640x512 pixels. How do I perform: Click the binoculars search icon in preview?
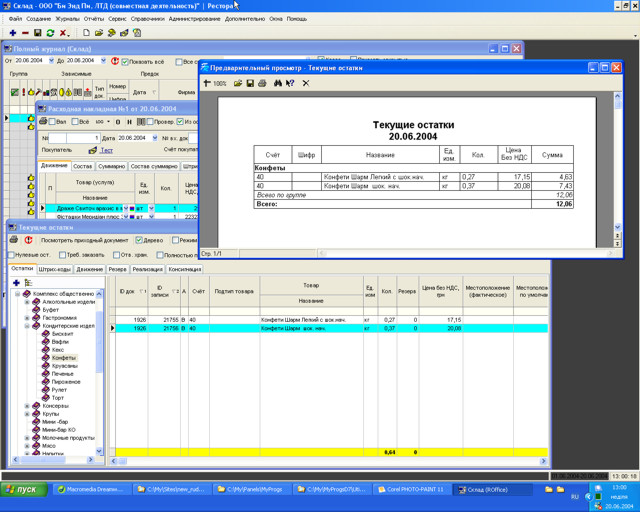pyautogui.click(x=277, y=83)
